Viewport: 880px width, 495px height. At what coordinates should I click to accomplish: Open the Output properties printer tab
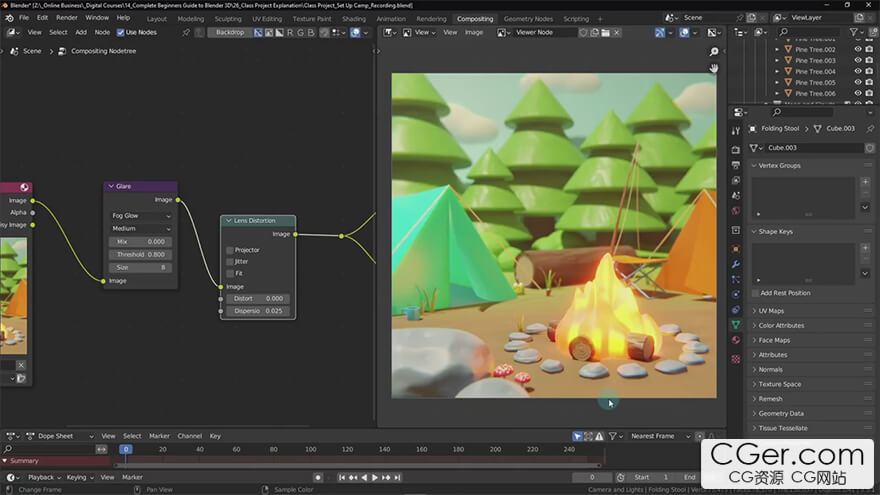pyautogui.click(x=736, y=165)
